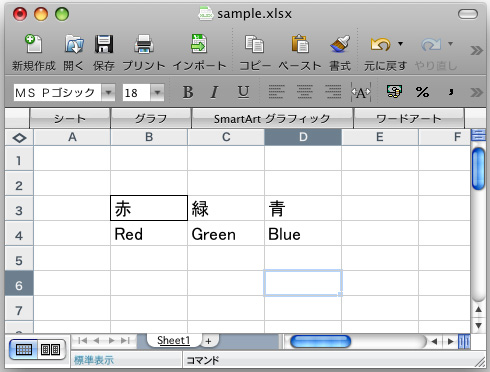Open the MS Pゴシック font dropdown
This screenshot has width=490, height=372.
coord(108,92)
